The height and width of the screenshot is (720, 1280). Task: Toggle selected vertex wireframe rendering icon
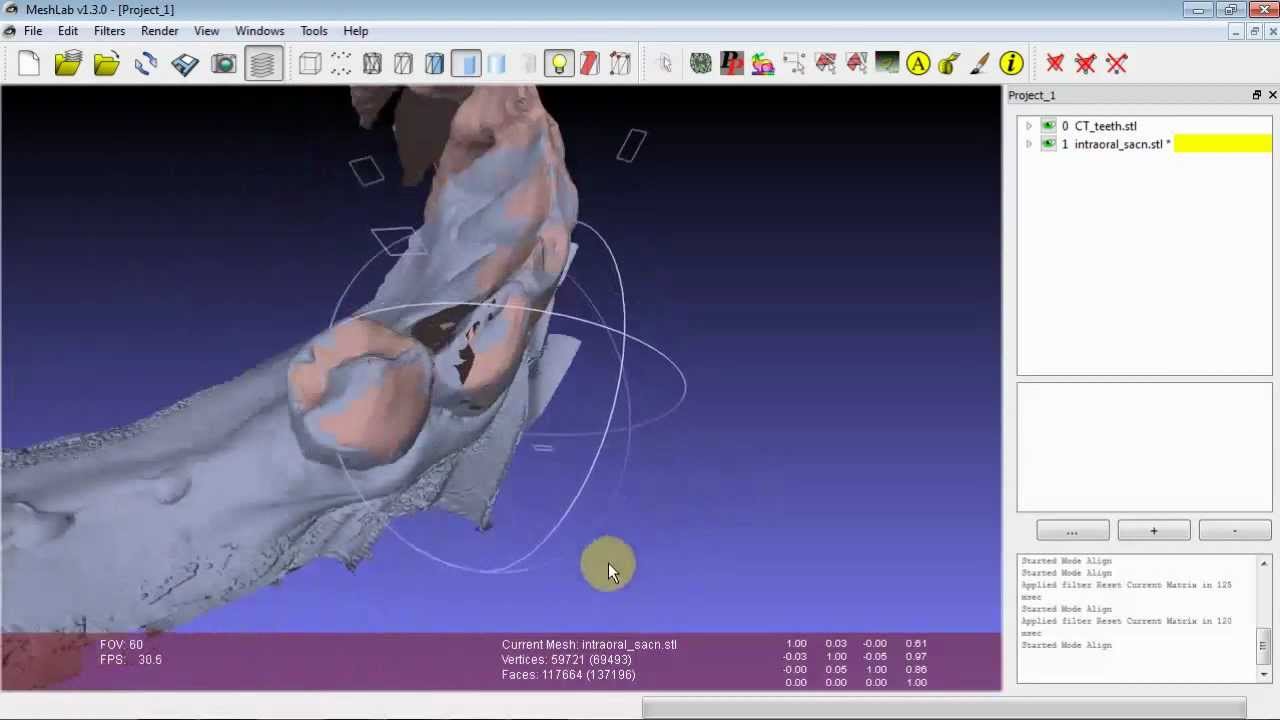click(621, 64)
